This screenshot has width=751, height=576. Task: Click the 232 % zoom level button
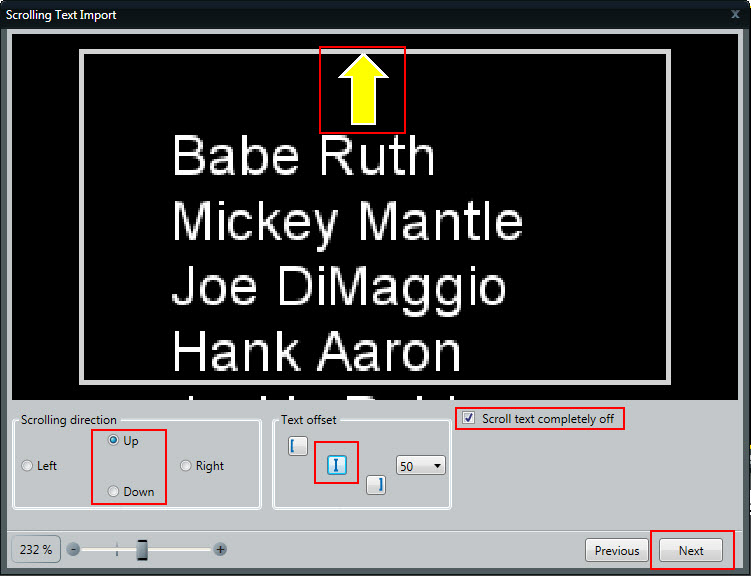pos(36,550)
